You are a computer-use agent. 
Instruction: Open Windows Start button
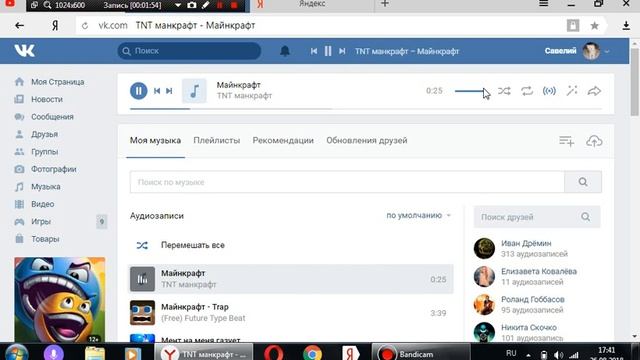point(17,353)
